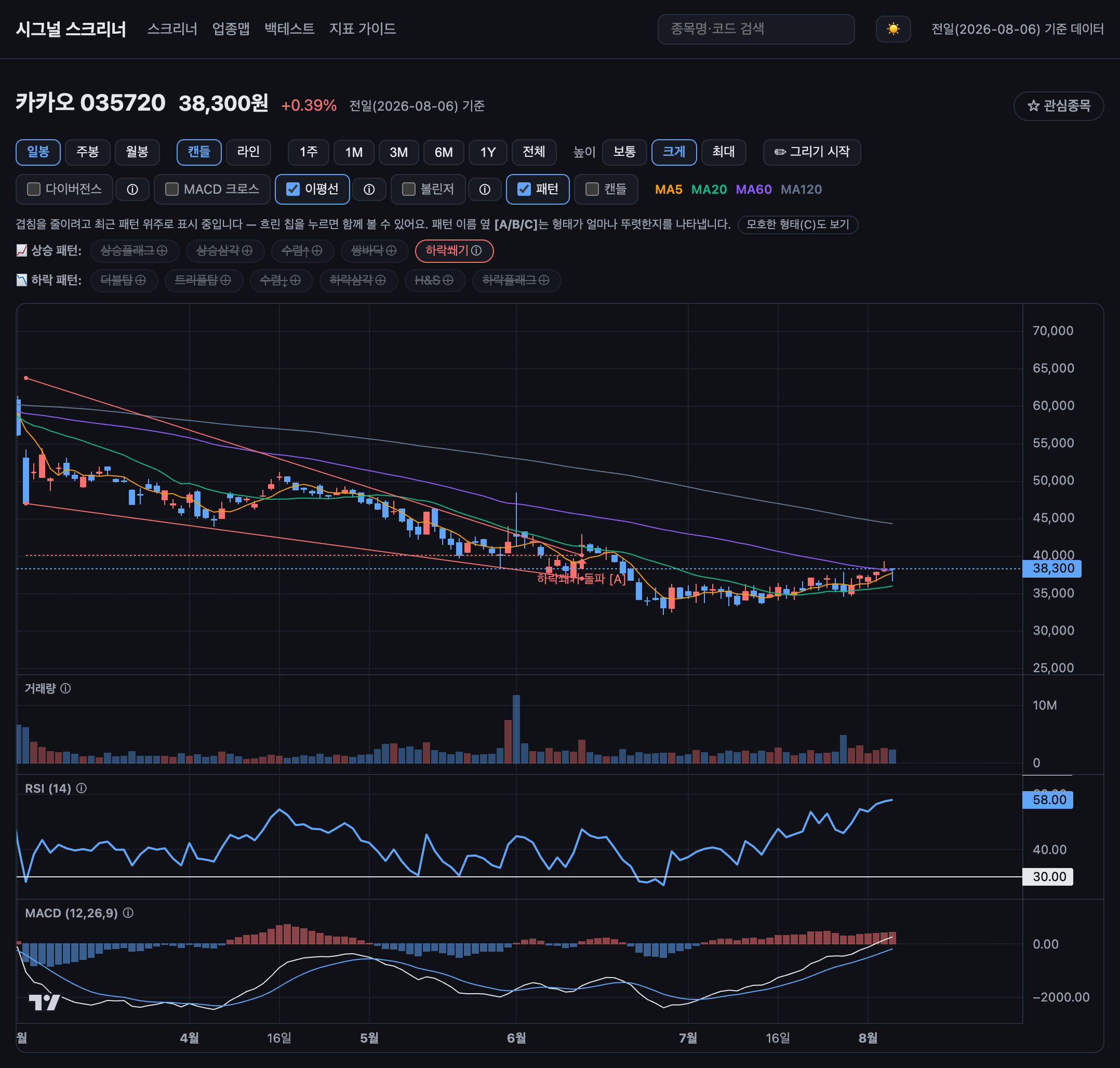Set range to 6M

pos(444,152)
